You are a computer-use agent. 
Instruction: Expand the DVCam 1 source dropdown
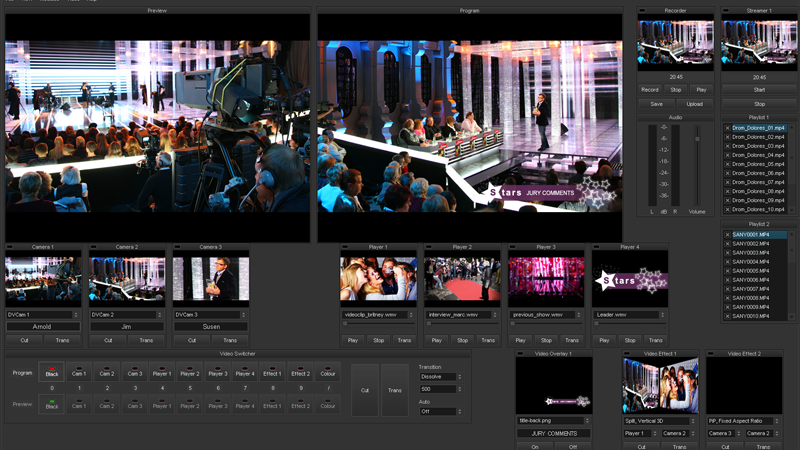point(43,315)
